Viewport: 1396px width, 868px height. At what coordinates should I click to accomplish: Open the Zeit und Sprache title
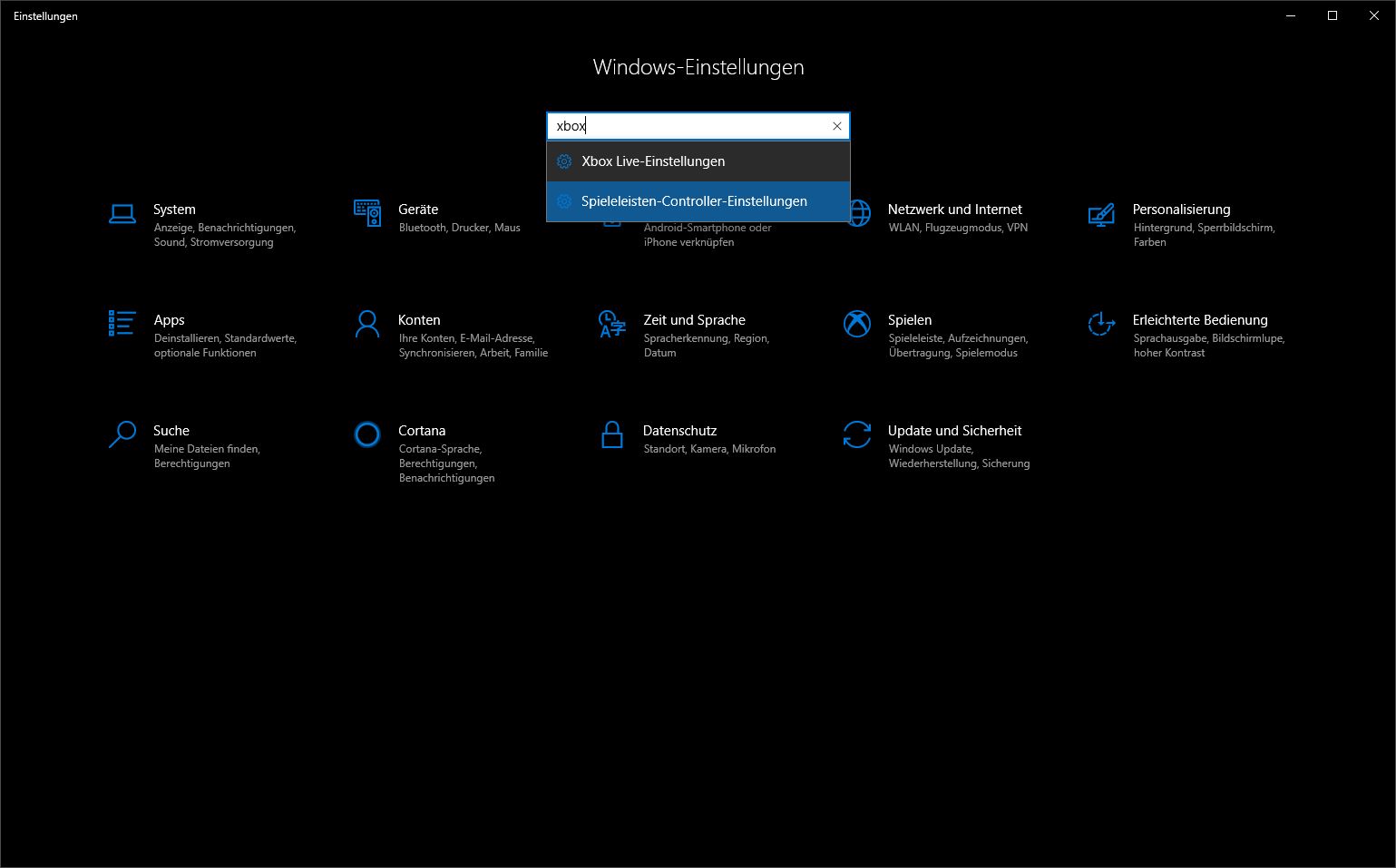(x=694, y=320)
